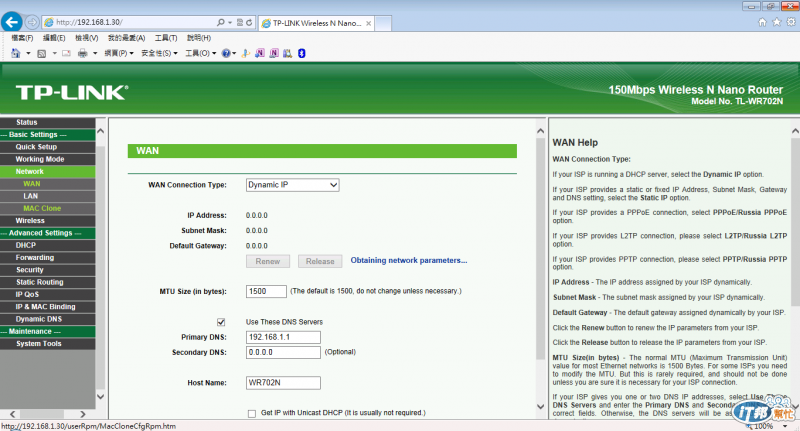The image size is (800, 431).
Task: Close the TP-LINK Wireless N Nano tab
Action: [x=368, y=23]
